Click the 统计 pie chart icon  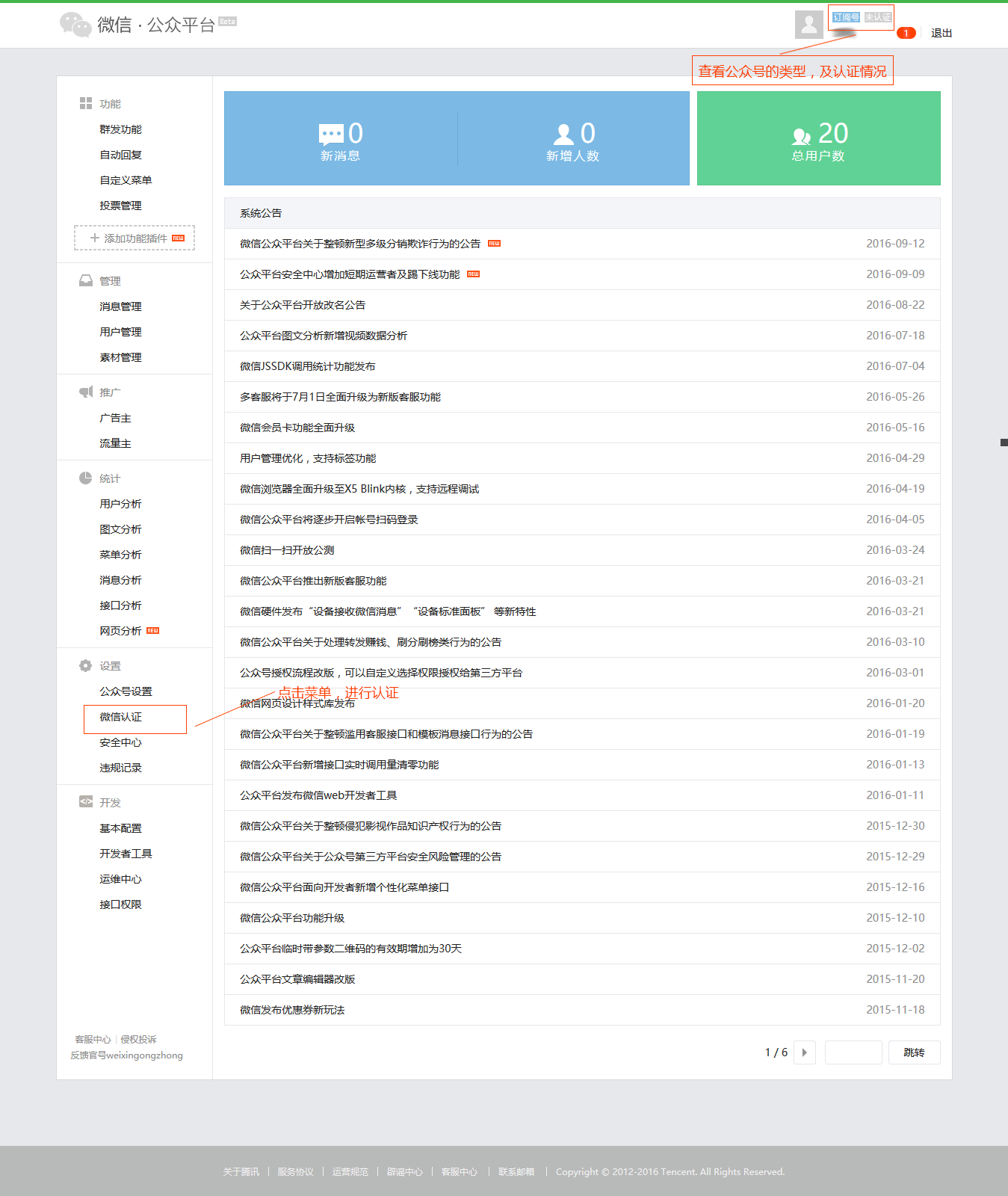pyautogui.click(x=86, y=478)
